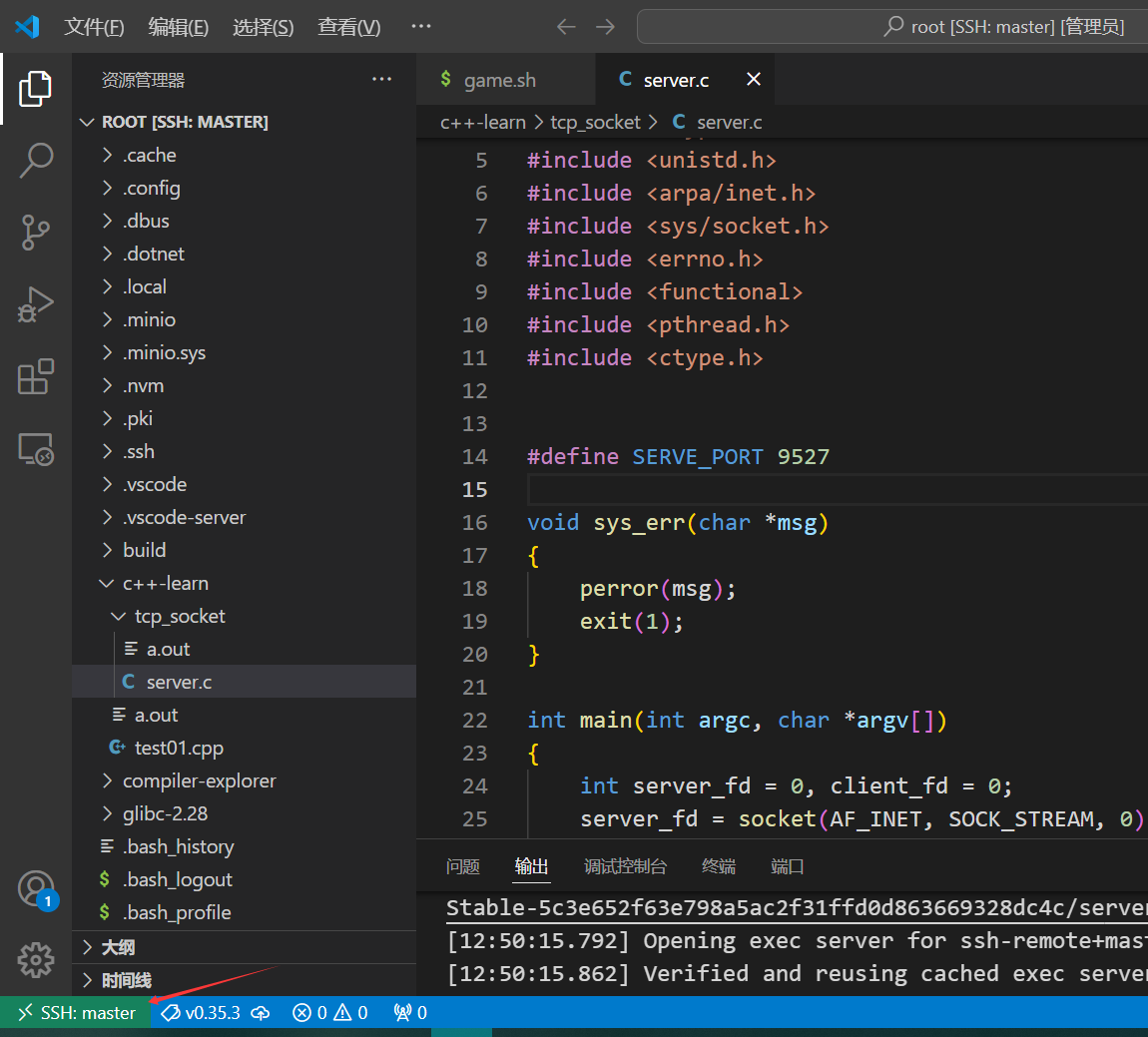The width and height of the screenshot is (1148, 1037).
Task: Open test01.cpp in the file tree
Action: 244,748
